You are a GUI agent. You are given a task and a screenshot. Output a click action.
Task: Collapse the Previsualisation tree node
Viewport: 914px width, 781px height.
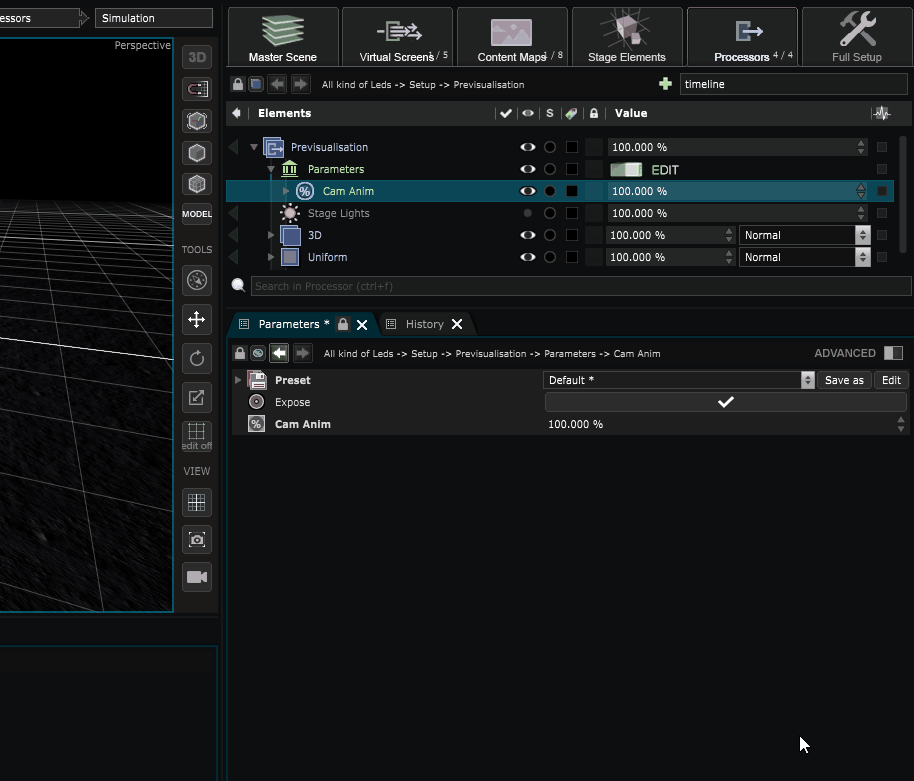tap(254, 147)
